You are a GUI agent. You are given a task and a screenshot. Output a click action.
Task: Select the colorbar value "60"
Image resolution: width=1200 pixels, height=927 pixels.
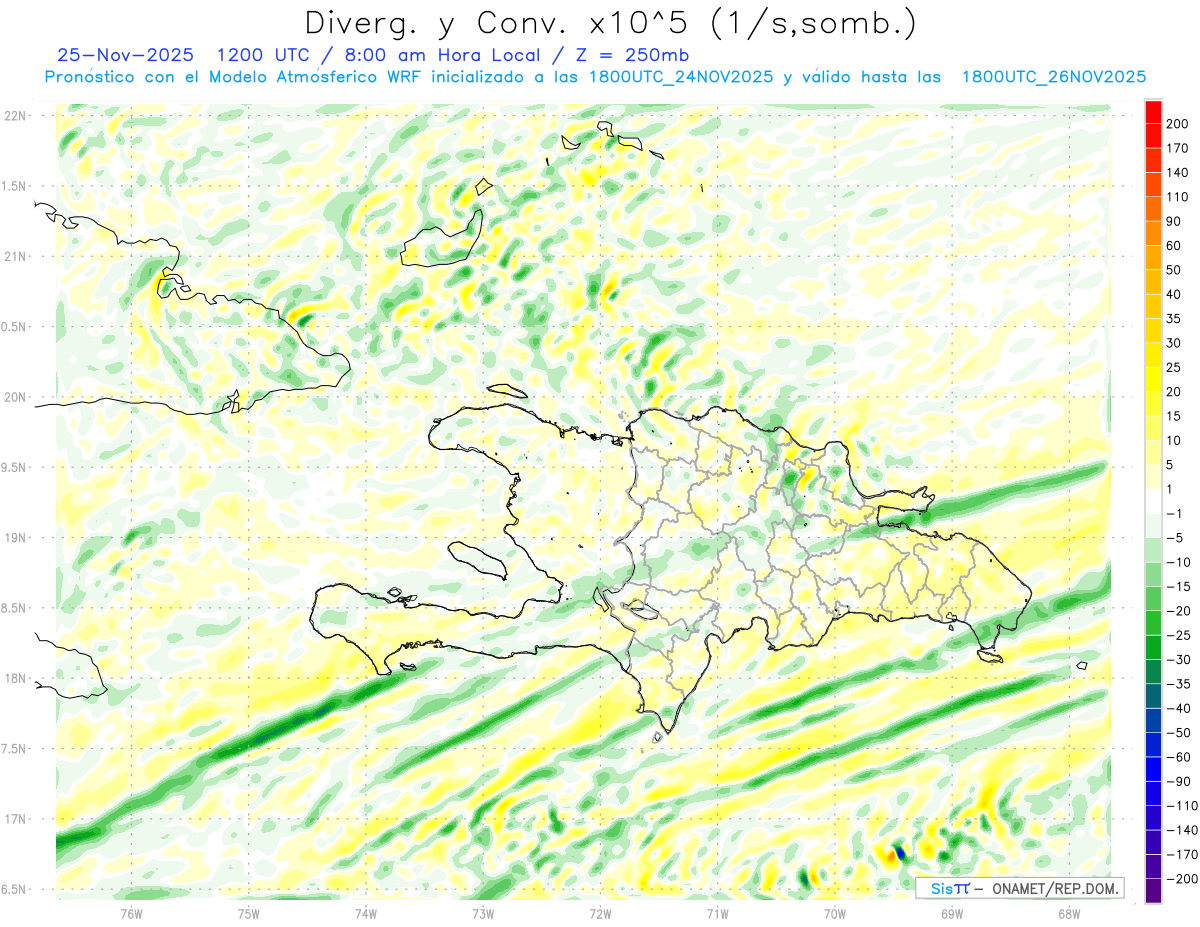click(x=1175, y=245)
